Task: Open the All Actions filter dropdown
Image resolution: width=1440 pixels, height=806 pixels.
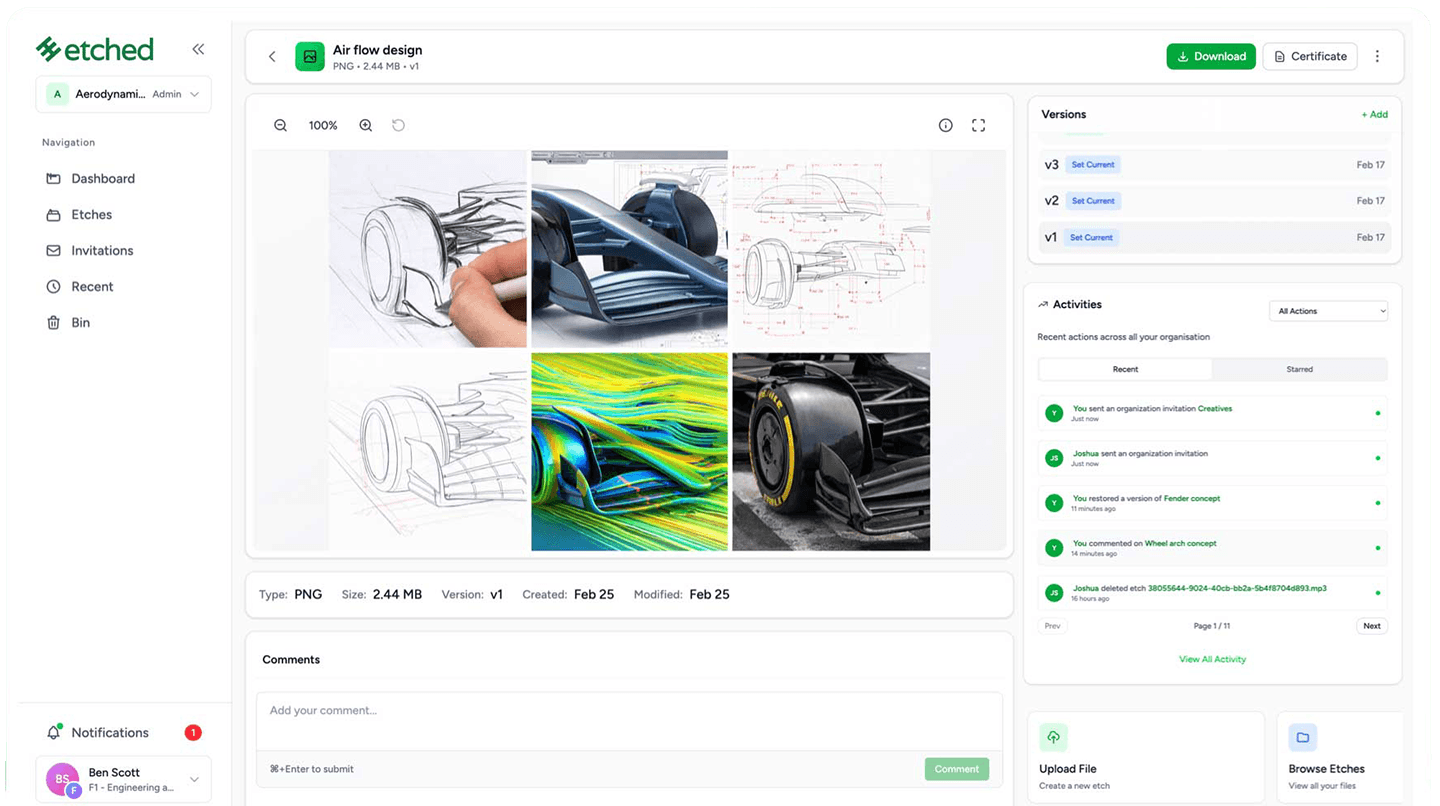Action: pyautogui.click(x=1328, y=311)
